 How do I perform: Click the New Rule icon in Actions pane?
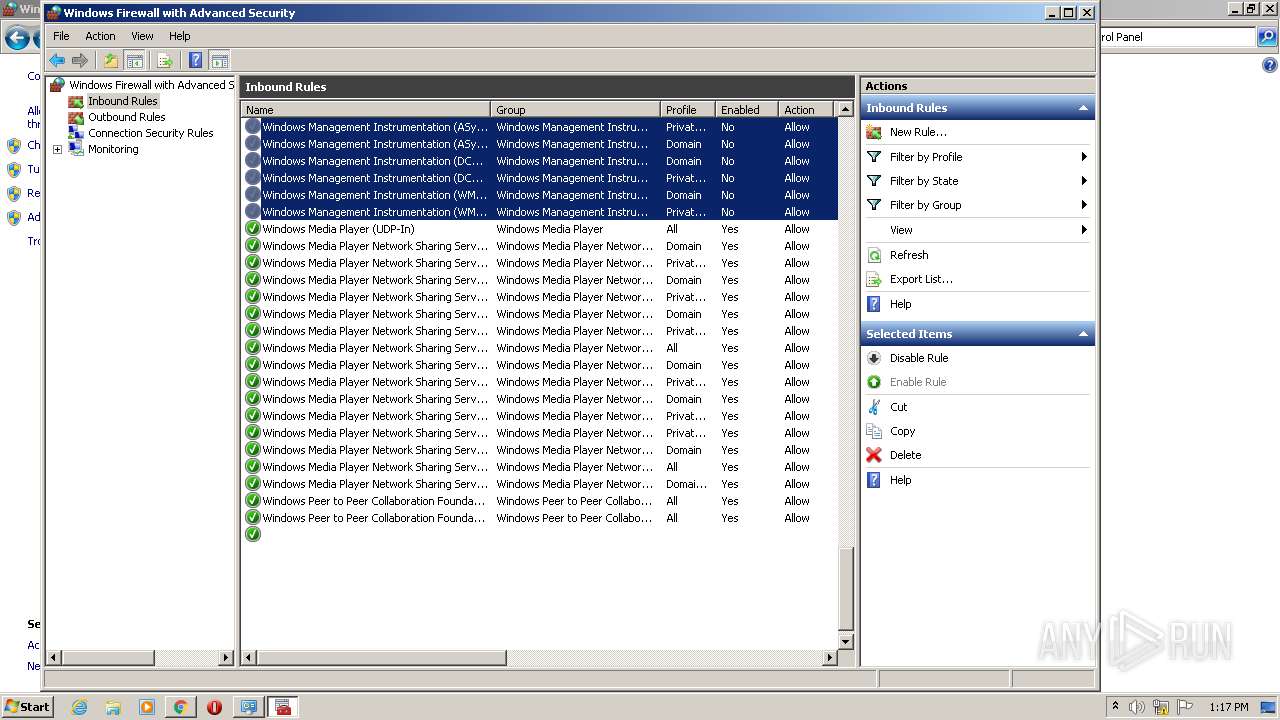pos(874,132)
